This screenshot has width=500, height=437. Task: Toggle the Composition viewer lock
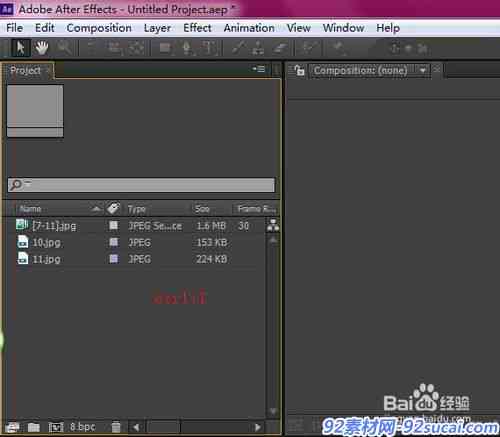pos(299,70)
